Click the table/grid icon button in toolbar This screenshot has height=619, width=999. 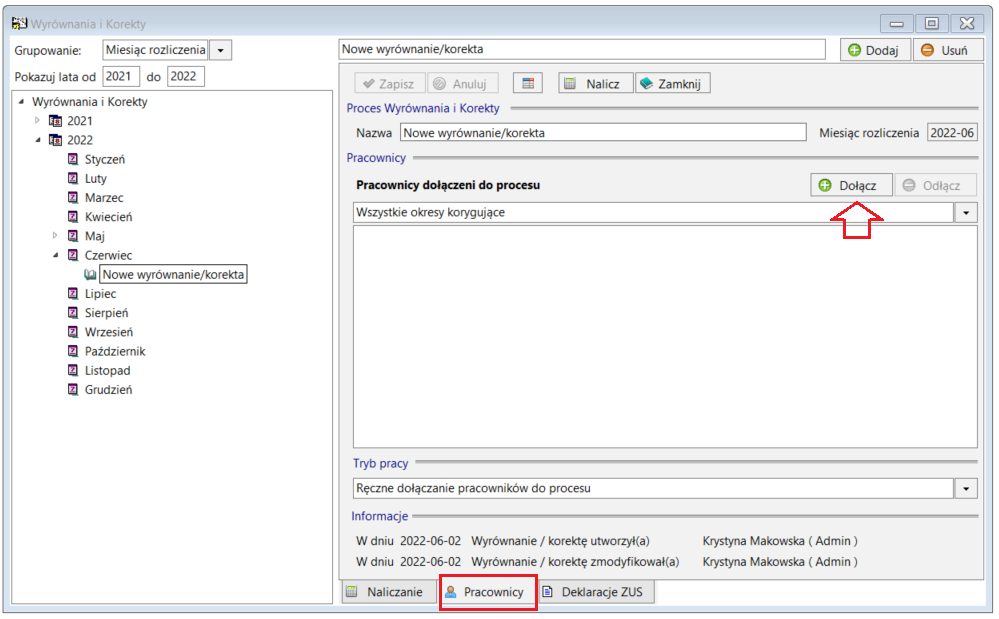tap(528, 83)
